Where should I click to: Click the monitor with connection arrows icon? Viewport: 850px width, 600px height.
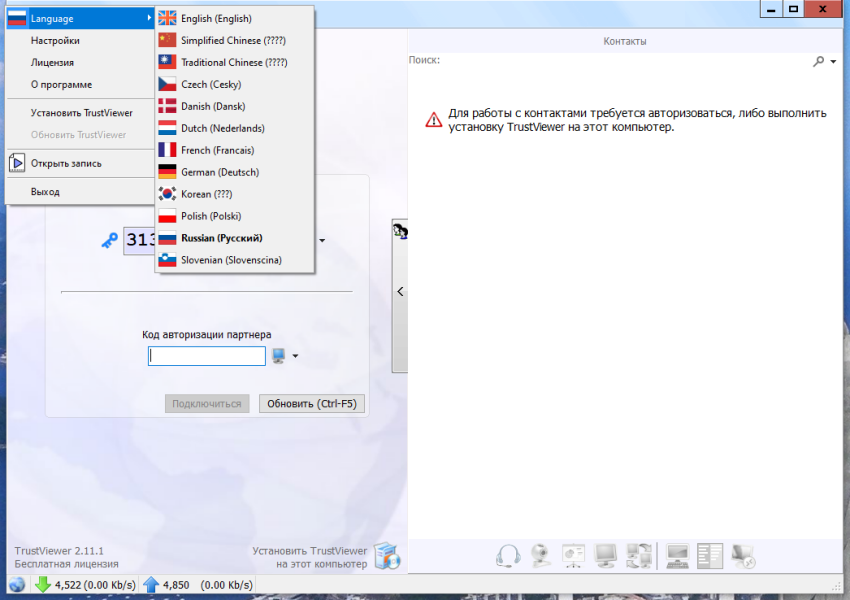pyautogui.click(x=743, y=556)
